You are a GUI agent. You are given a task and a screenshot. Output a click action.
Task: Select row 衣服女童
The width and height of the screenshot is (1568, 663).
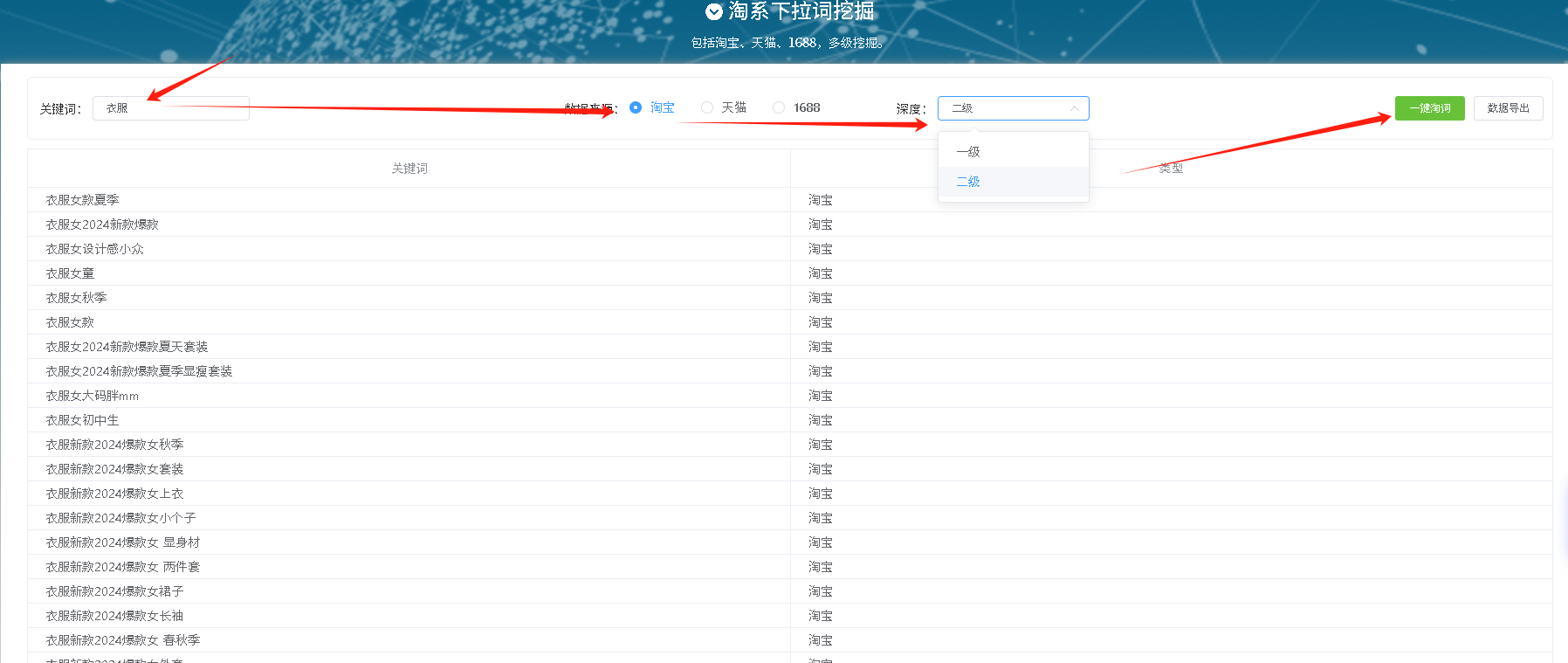(x=789, y=273)
